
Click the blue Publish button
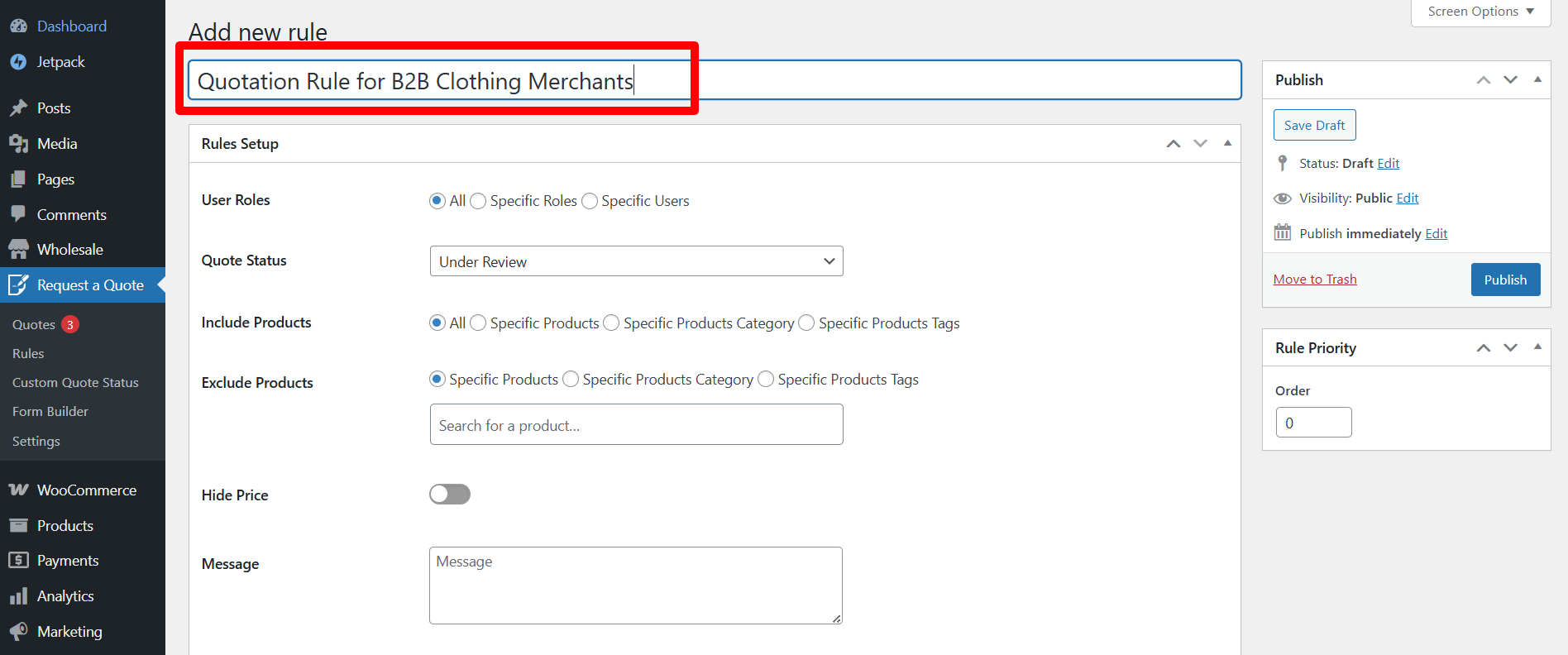click(1505, 280)
